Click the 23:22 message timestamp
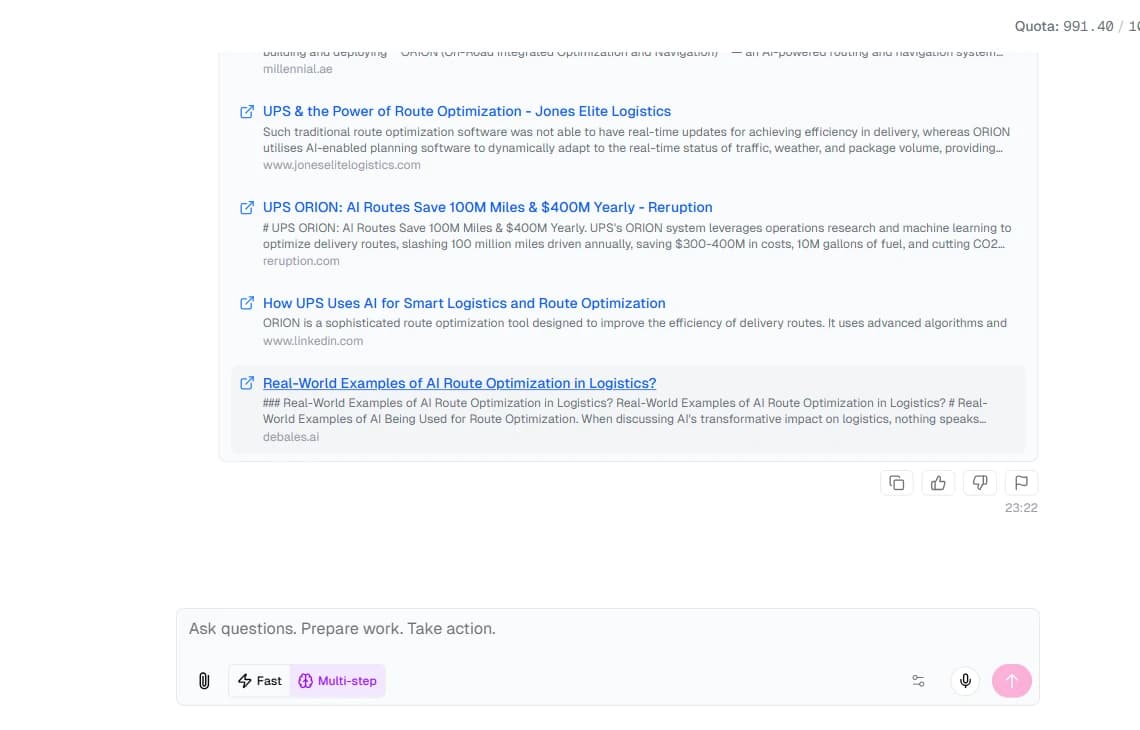Screen dimensions: 1140x730 (x=1021, y=508)
